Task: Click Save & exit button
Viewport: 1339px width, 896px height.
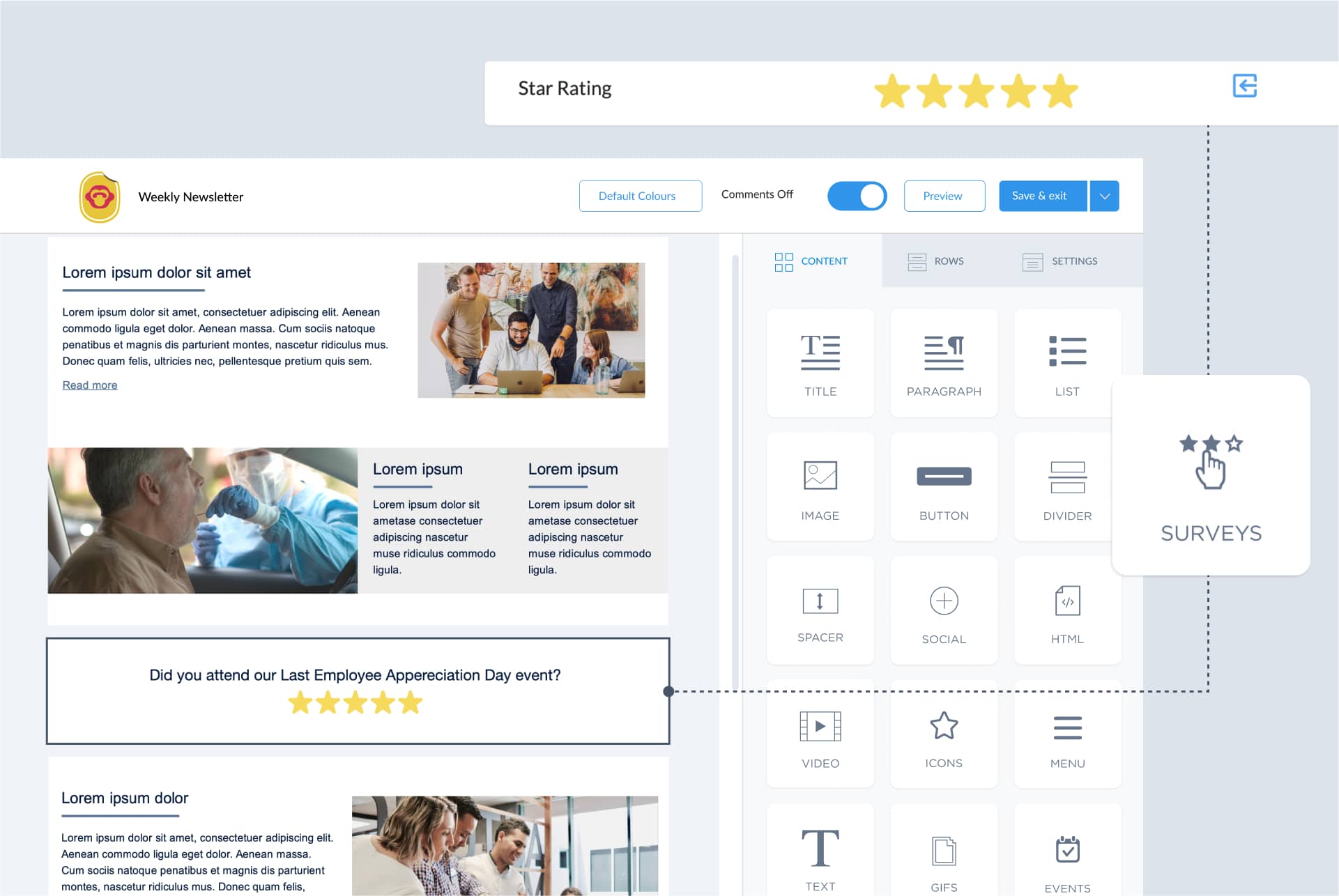Action: coord(1040,195)
